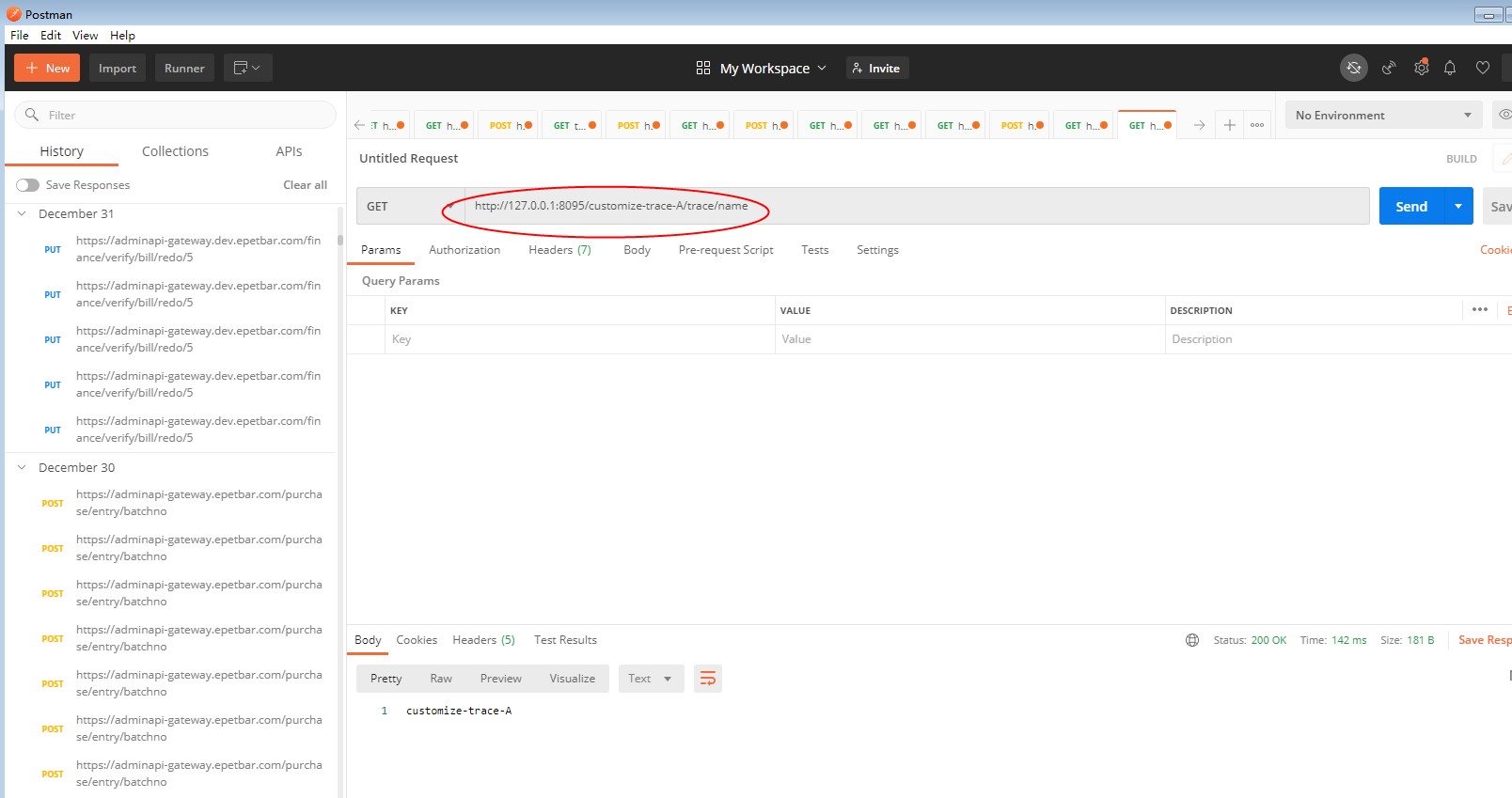Click the environment quick look eye icon

click(1504, 115)
